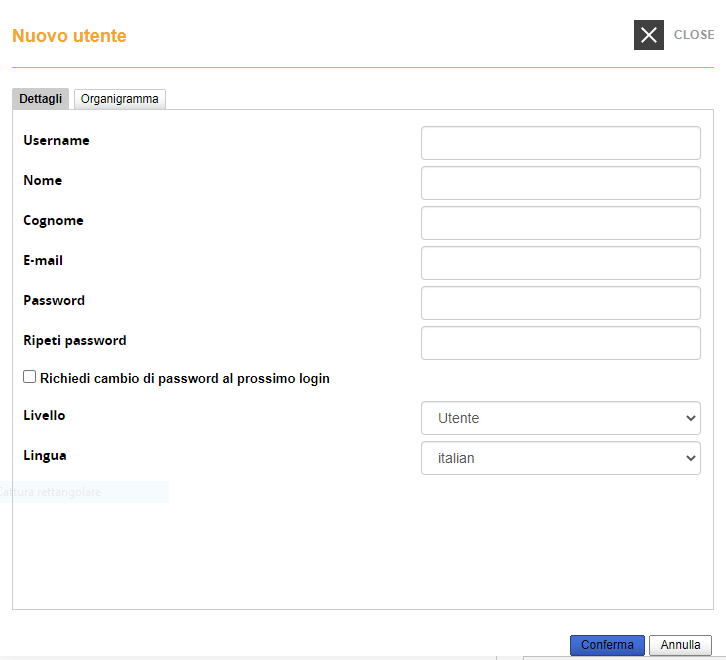Viewport: 726px width, 660px height.
Task: Click the Ripeti password field
Action: [x=560, y=343]
